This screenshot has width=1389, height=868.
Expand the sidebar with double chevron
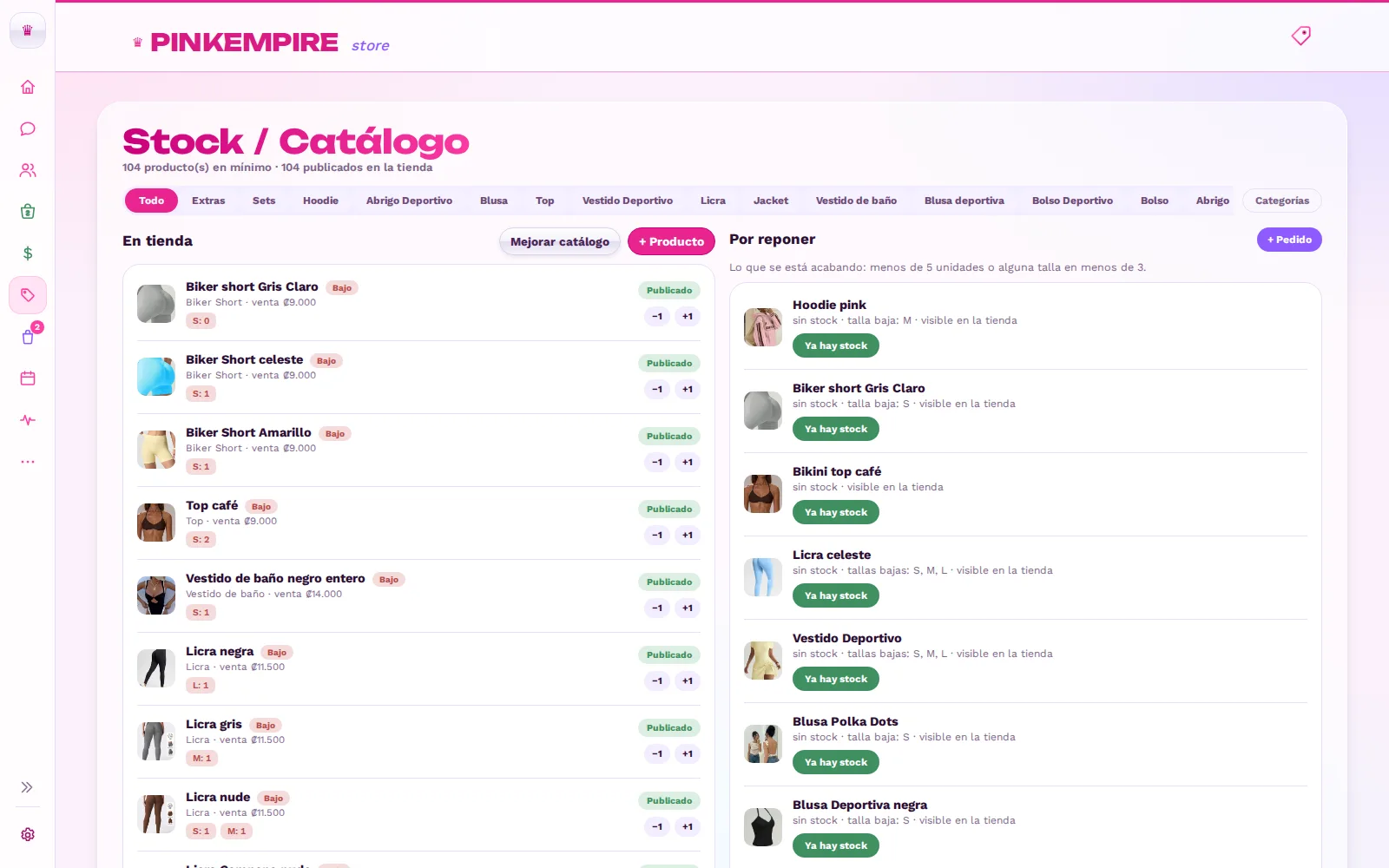pyautogui.click(x=28, y=787)
